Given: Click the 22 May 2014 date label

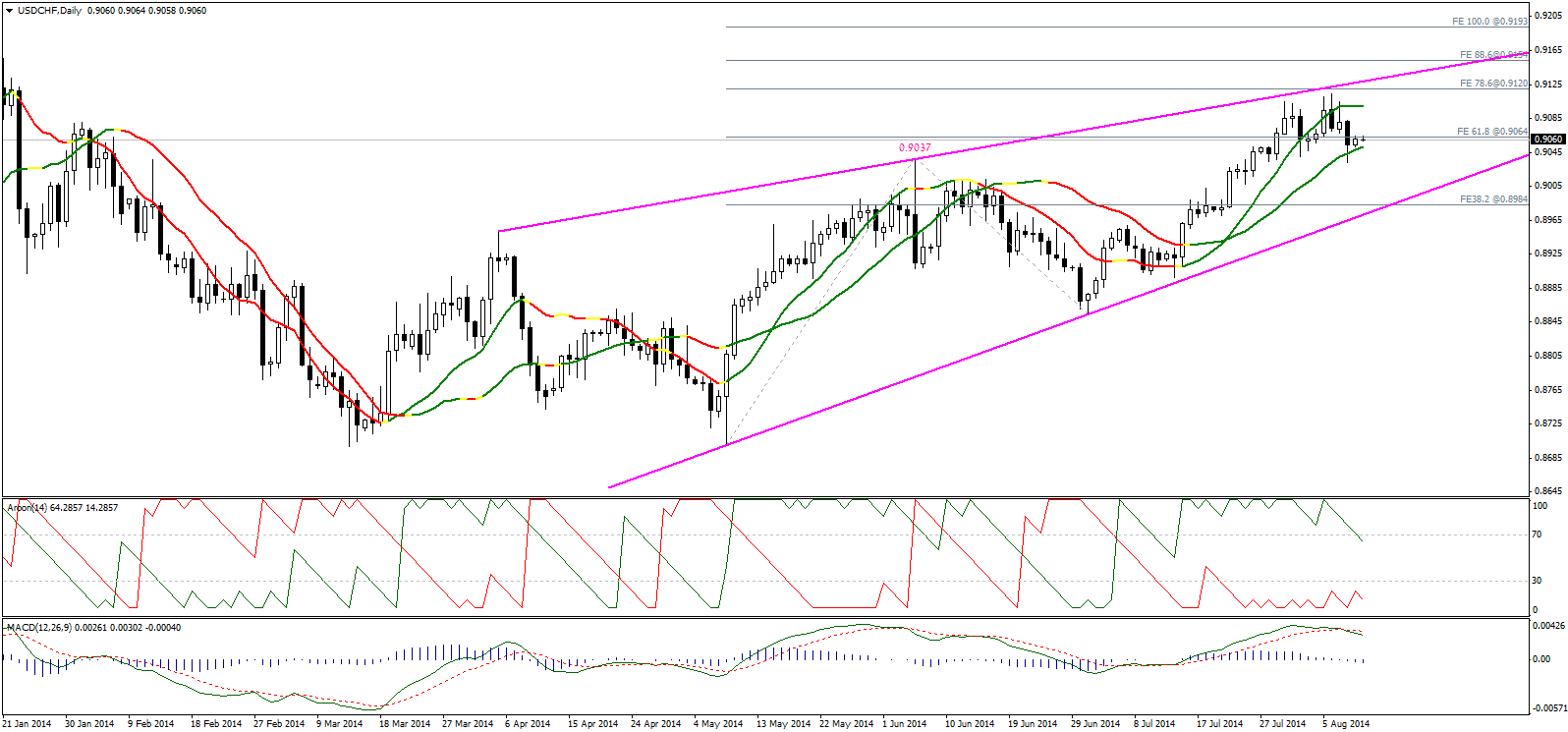Looking at the screenshot, I should [x=846, y=724].
